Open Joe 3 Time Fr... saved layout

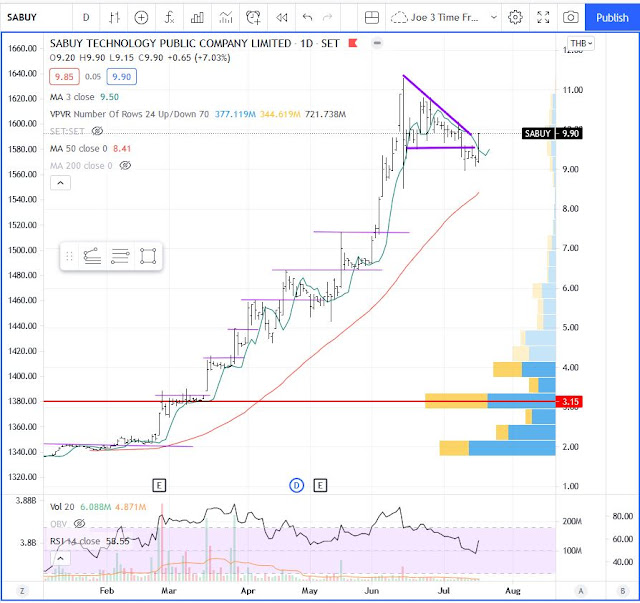click(434, 18)
